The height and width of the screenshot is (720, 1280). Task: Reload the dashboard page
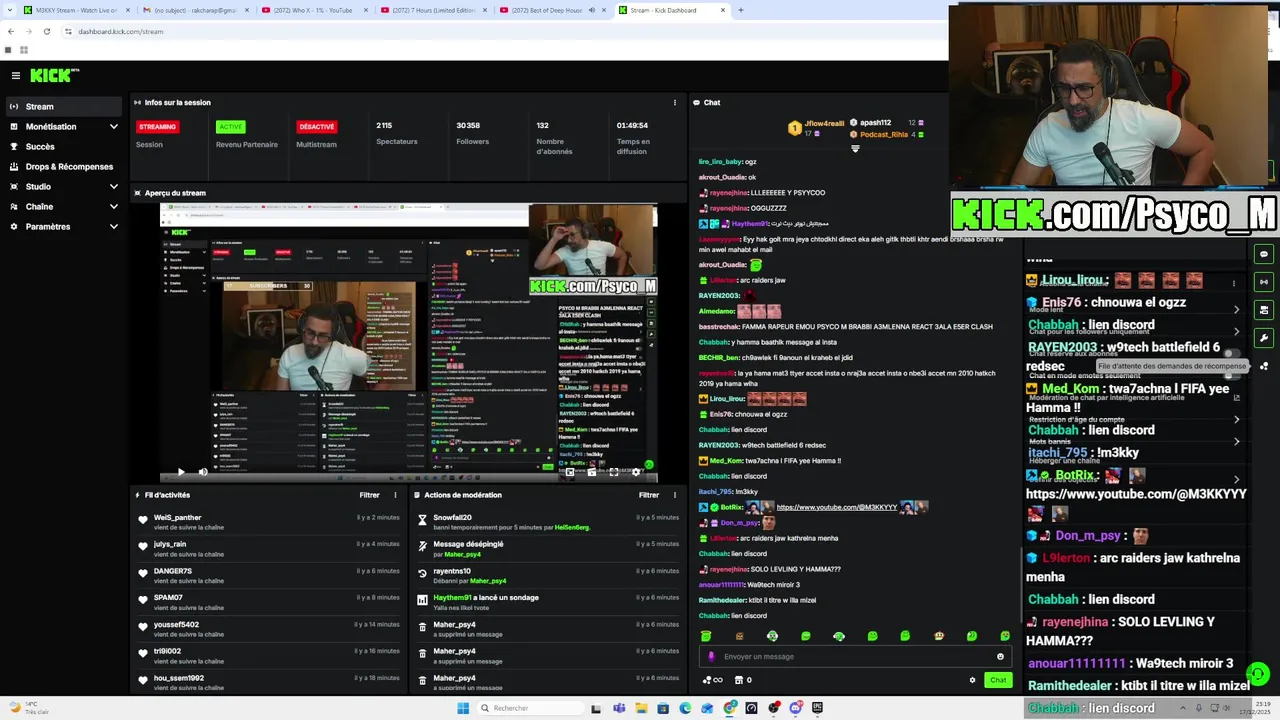coord(47,31)
